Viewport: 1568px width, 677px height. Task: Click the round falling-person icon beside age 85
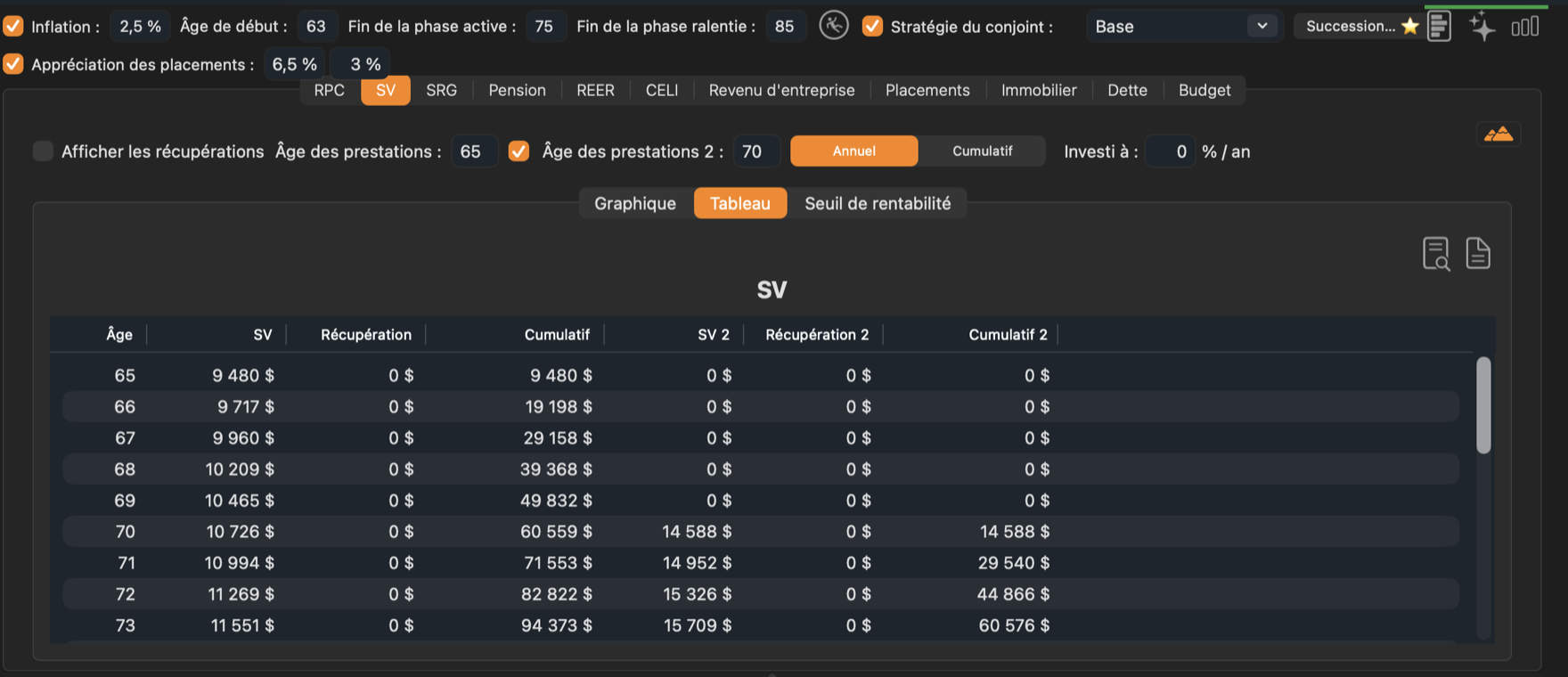coord(834,26)
